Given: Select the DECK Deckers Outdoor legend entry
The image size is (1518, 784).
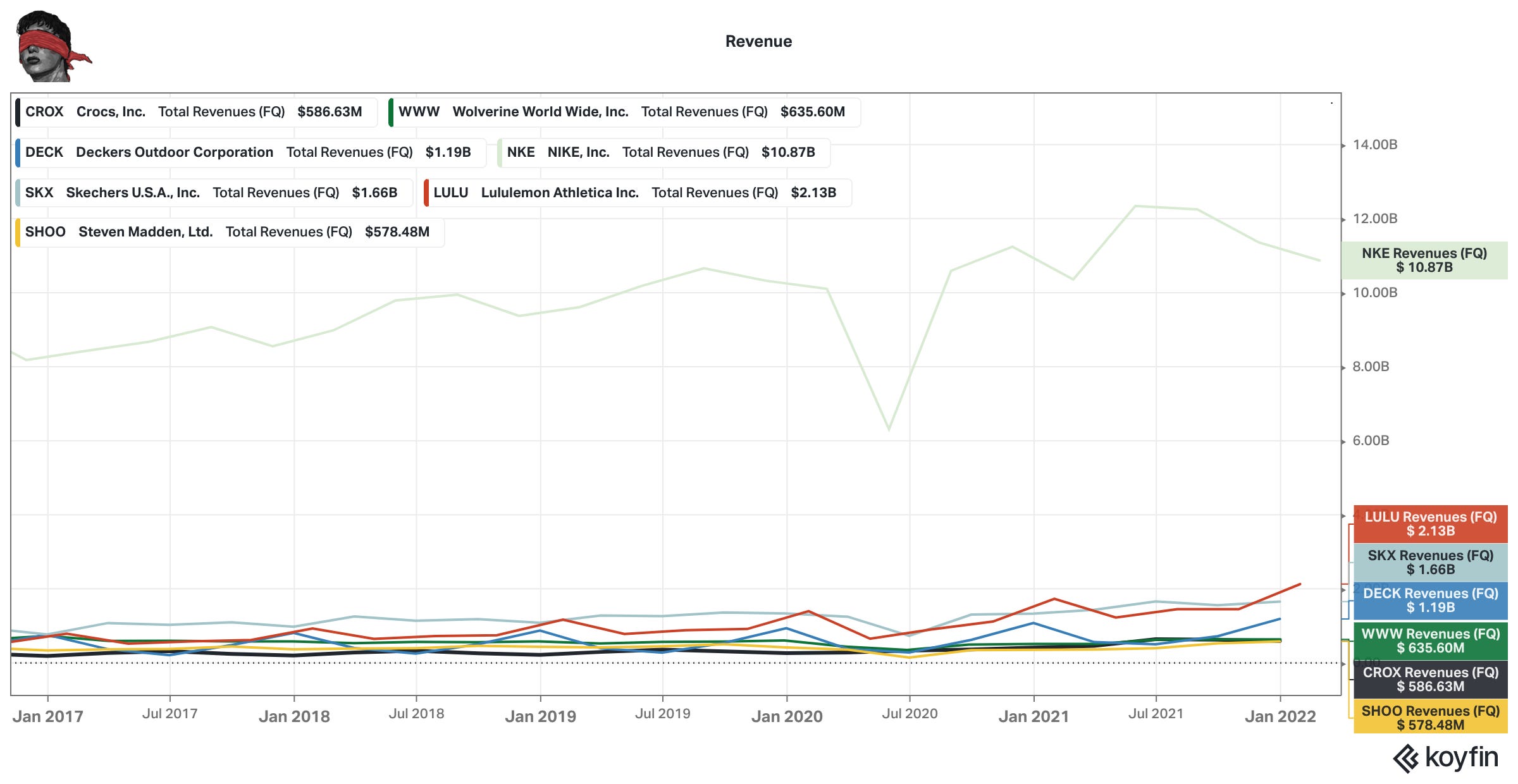Looking at the screenshot, I should (x=250, y=152).
